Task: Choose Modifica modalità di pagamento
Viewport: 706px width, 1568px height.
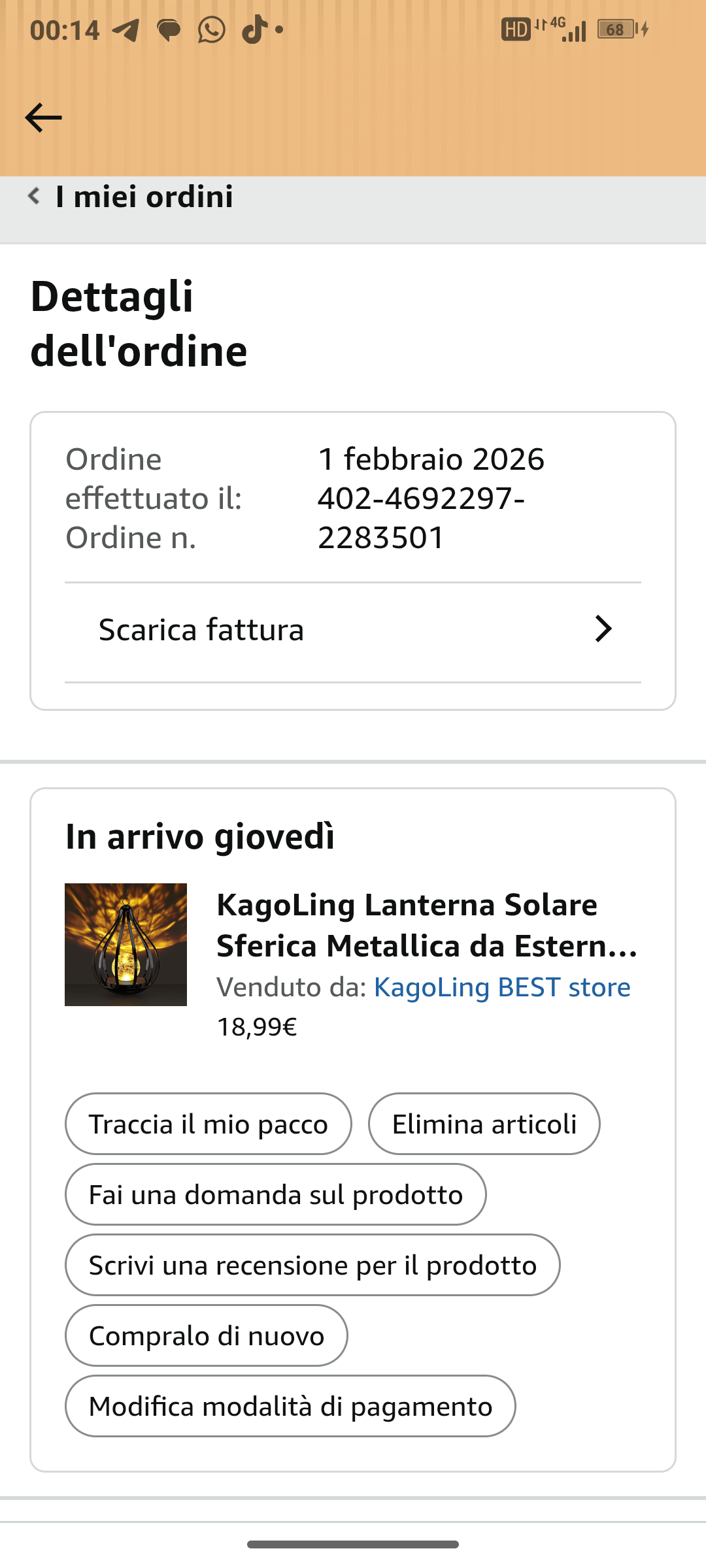Action: (290, 1406)
